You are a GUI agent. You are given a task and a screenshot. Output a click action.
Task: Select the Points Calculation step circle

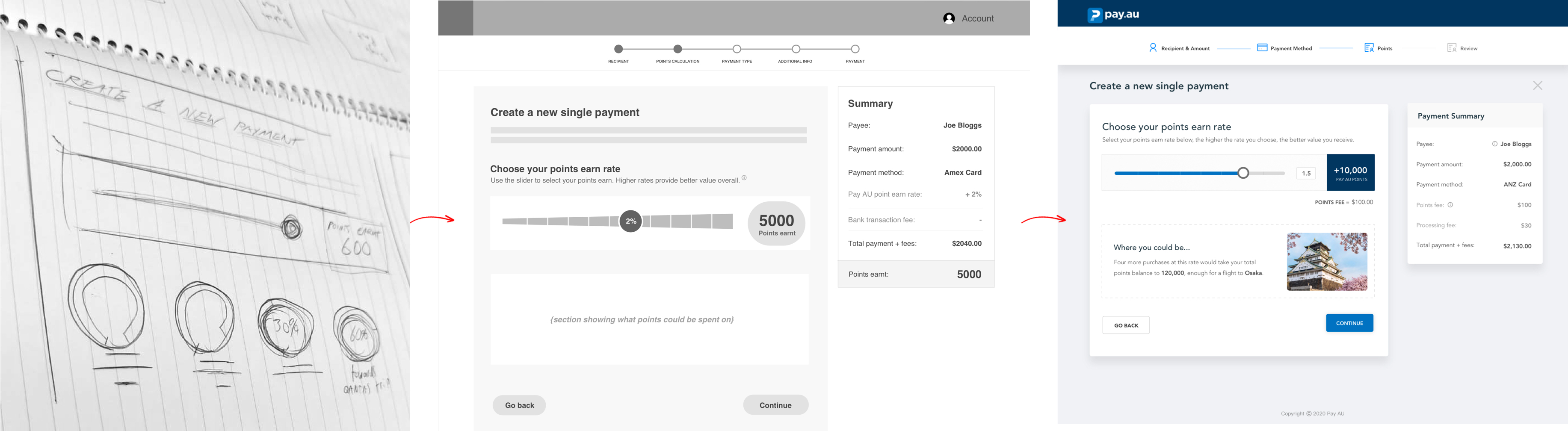point(677,49)
